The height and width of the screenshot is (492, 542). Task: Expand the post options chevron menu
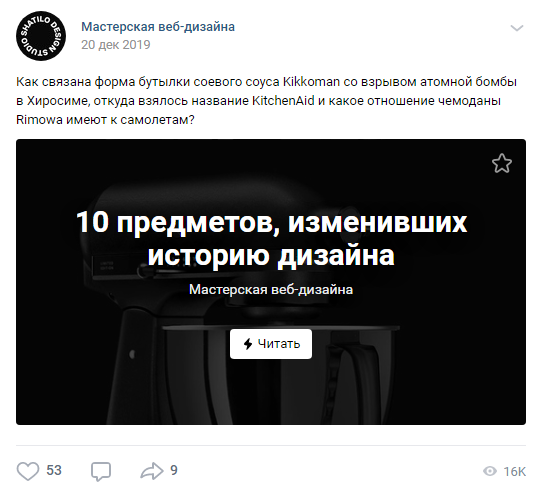[517, 28]
